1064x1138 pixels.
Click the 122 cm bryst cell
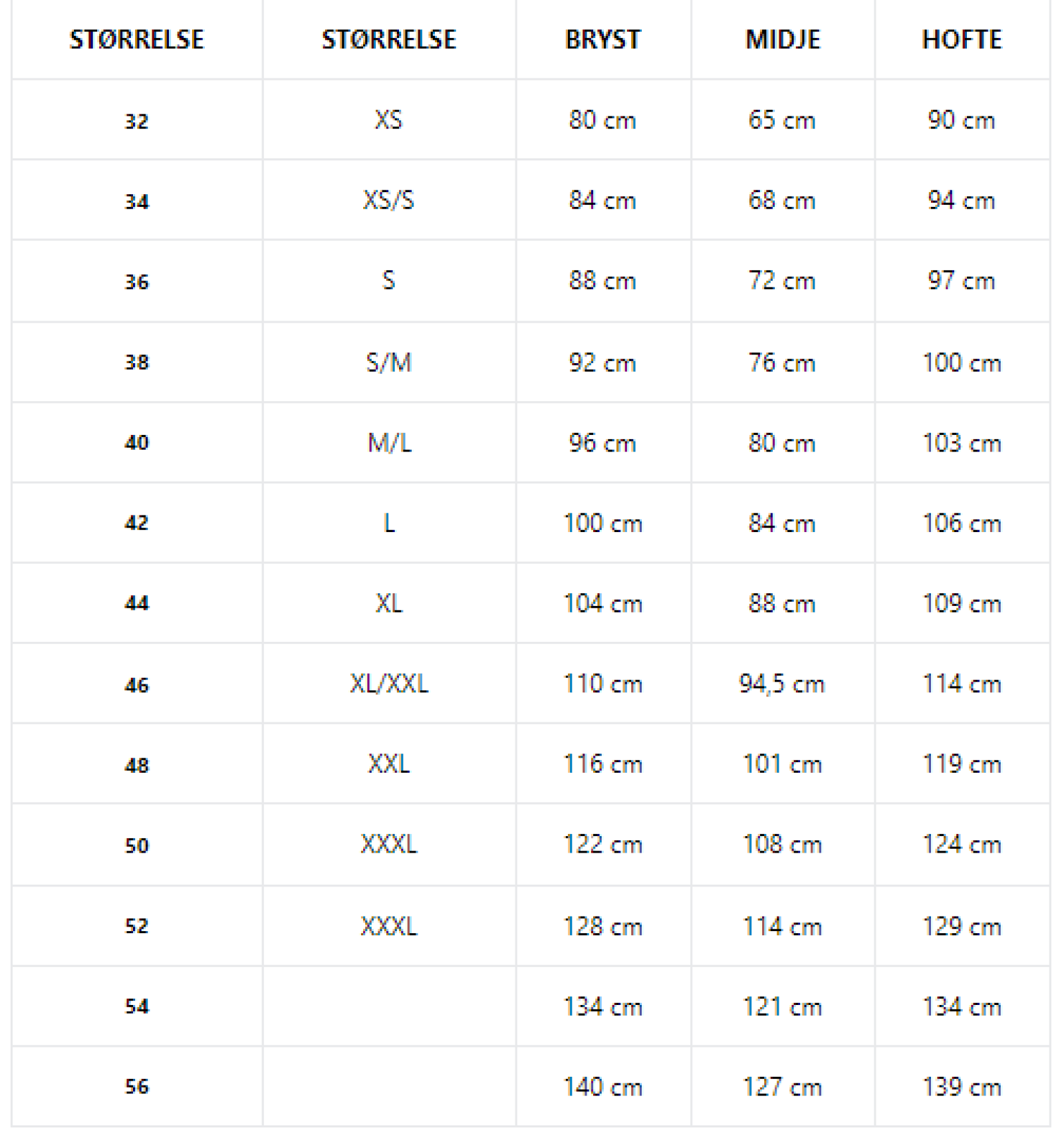click(602, 845)
